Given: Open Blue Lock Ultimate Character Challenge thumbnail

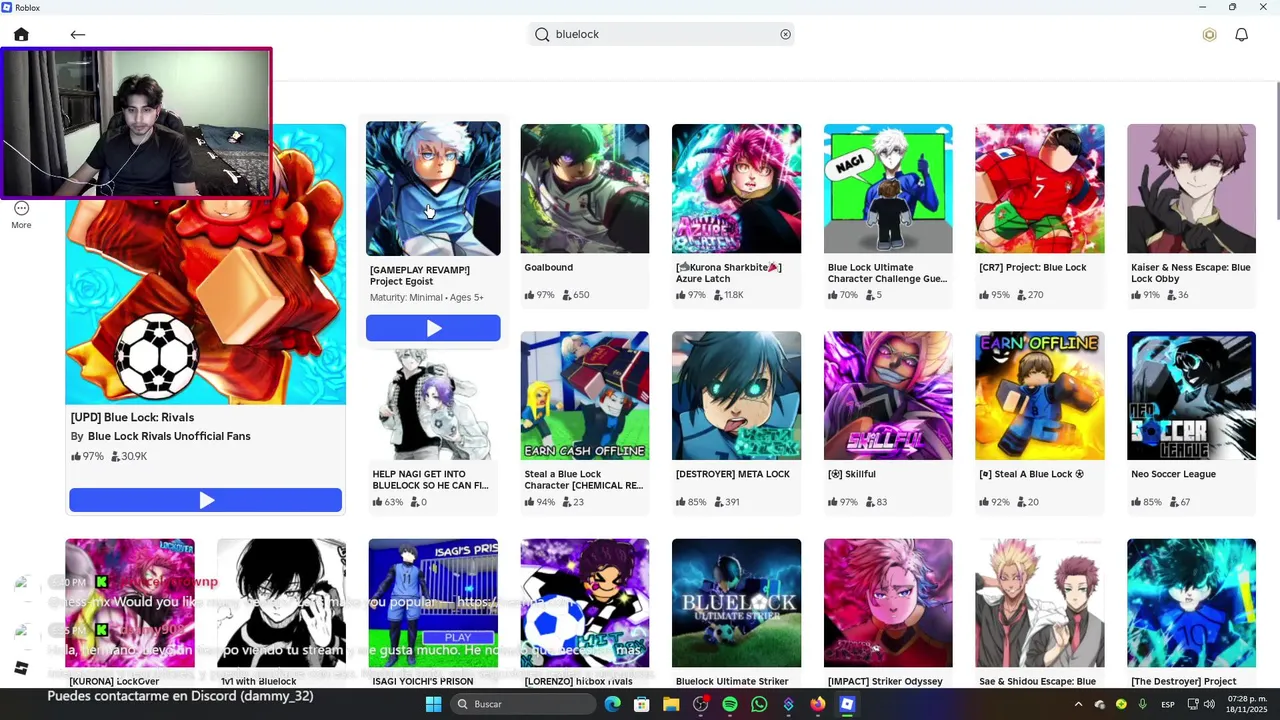Looking at the screenshot, I should (x=888, y=188).
